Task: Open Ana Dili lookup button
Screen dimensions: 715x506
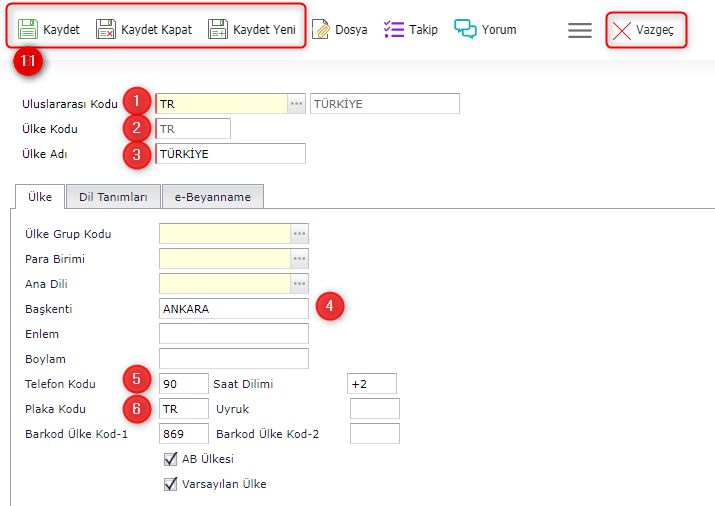Action: [x=299, y=284]
